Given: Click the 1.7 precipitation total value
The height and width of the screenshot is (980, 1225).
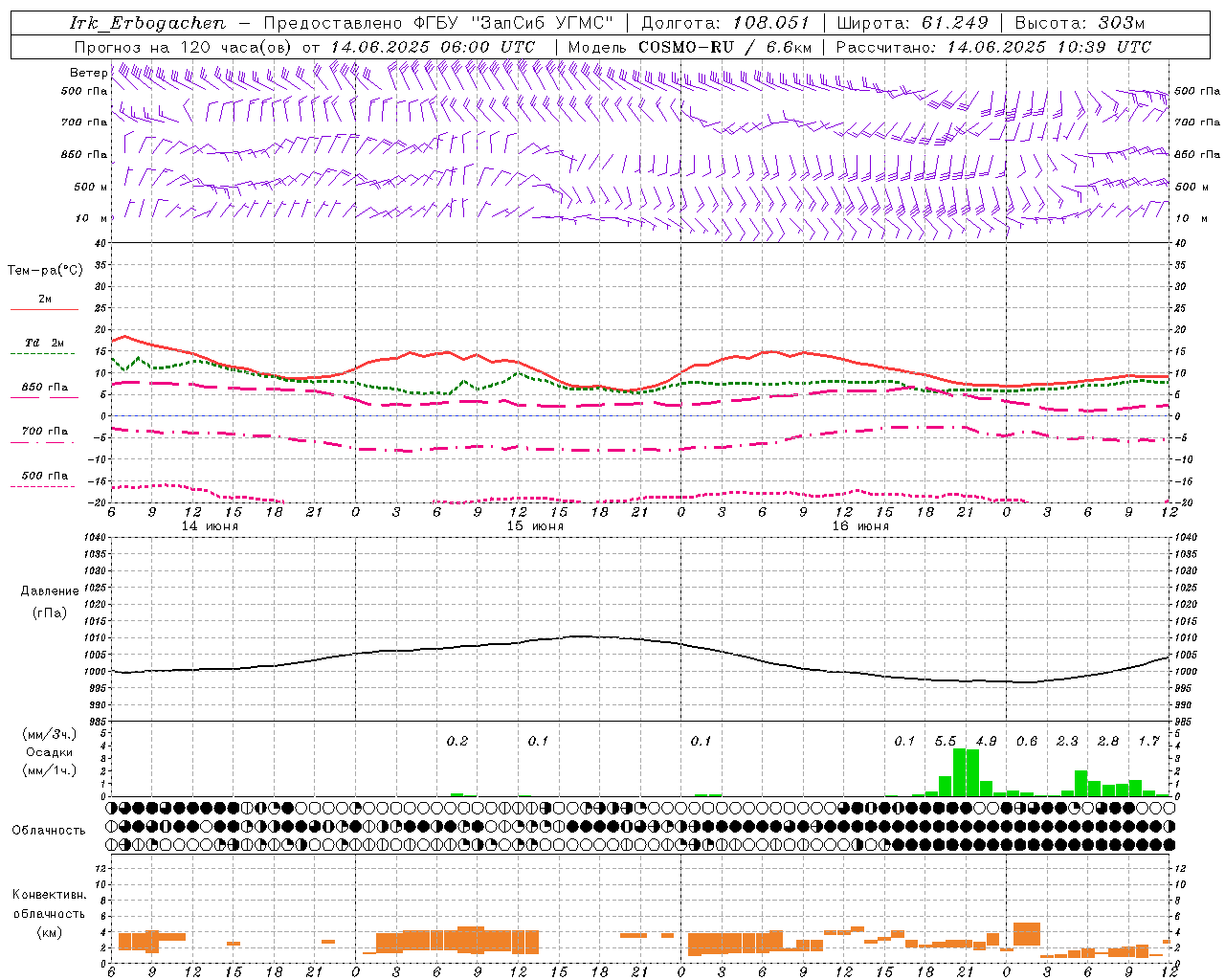Looking at the screenshot, I should coord(1149,742).
